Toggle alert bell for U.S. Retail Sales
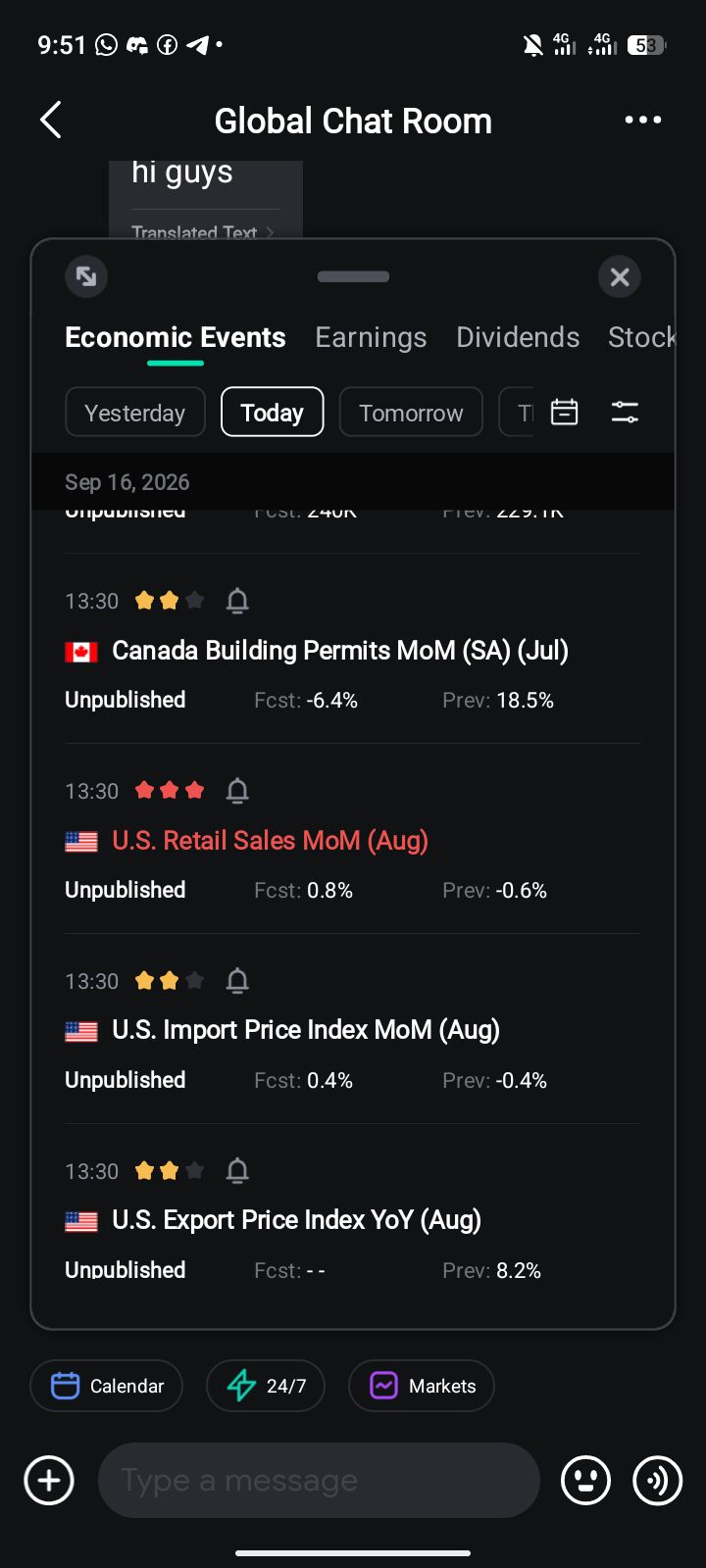This screenshot has height=1568, width=706. (237, 791)
